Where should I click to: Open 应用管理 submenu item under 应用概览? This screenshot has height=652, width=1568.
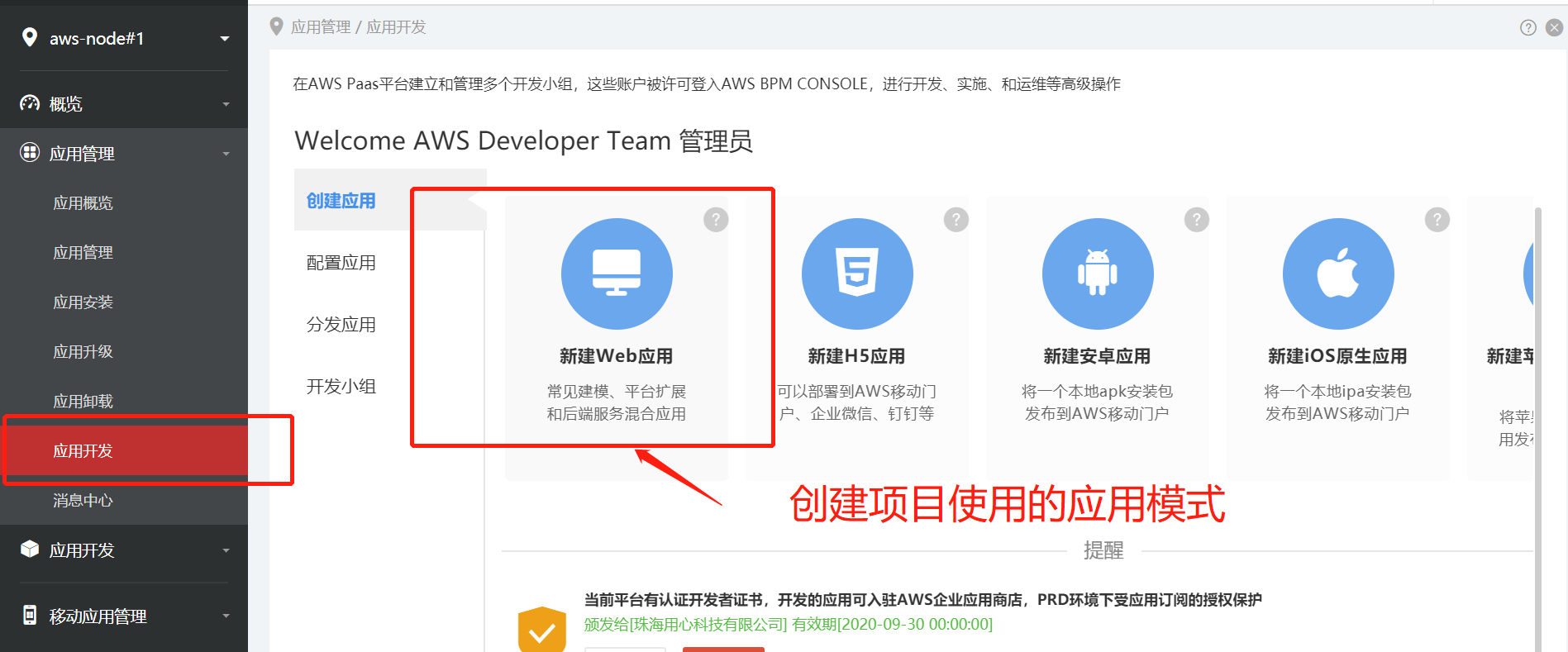83,253
